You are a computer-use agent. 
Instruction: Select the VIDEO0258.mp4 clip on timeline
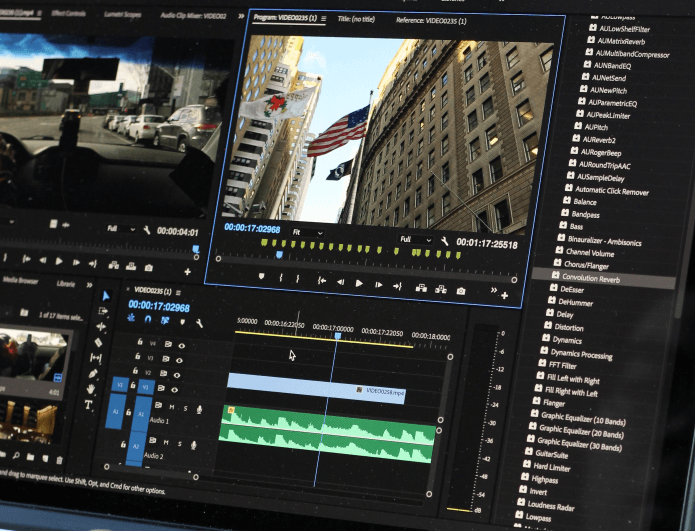point(316,388)
